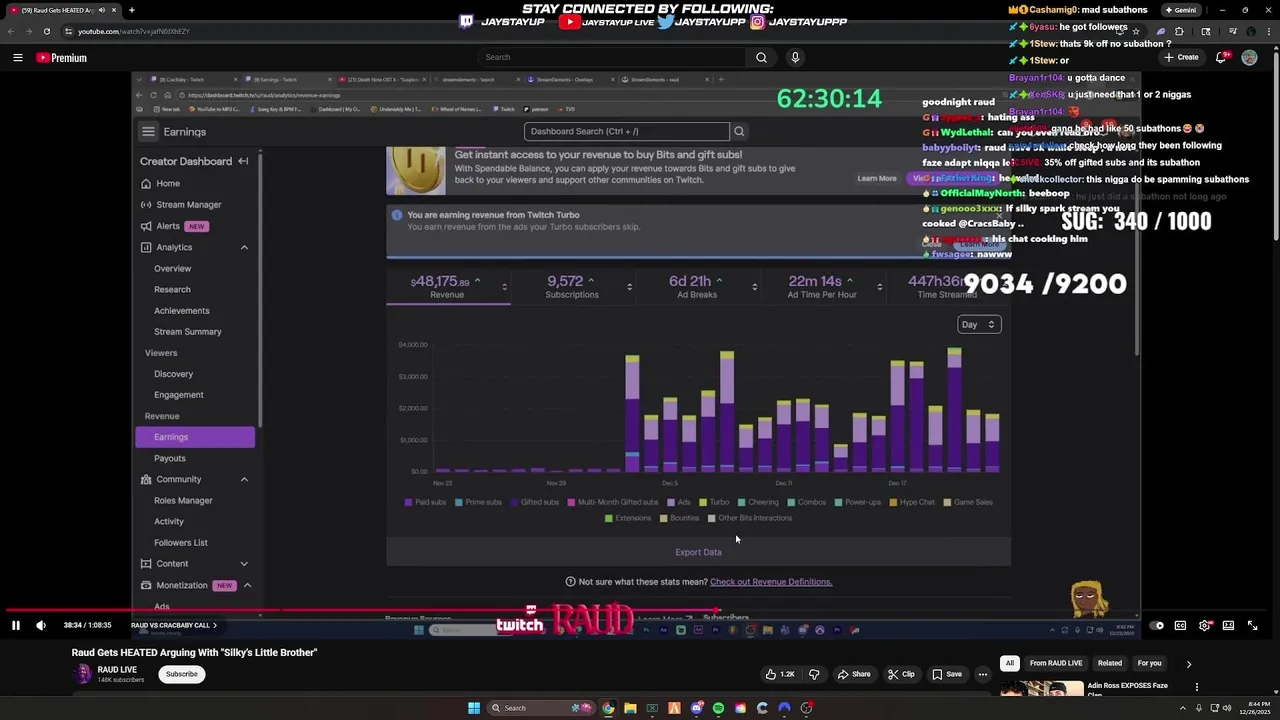Select the All suggestions chip
Screen dimensions: 1280x720
tap(1010, 663)
